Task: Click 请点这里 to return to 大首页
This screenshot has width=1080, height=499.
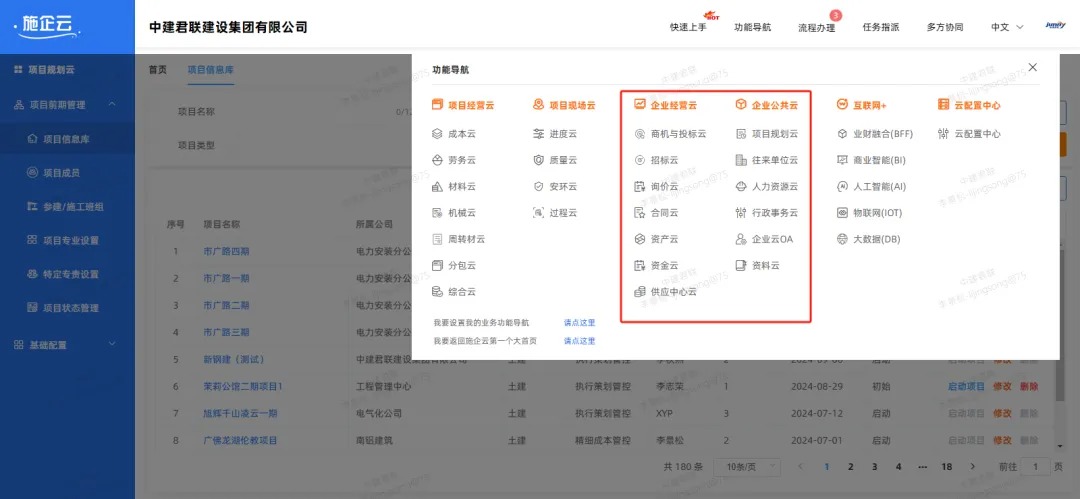Action: tap(579, 341)
